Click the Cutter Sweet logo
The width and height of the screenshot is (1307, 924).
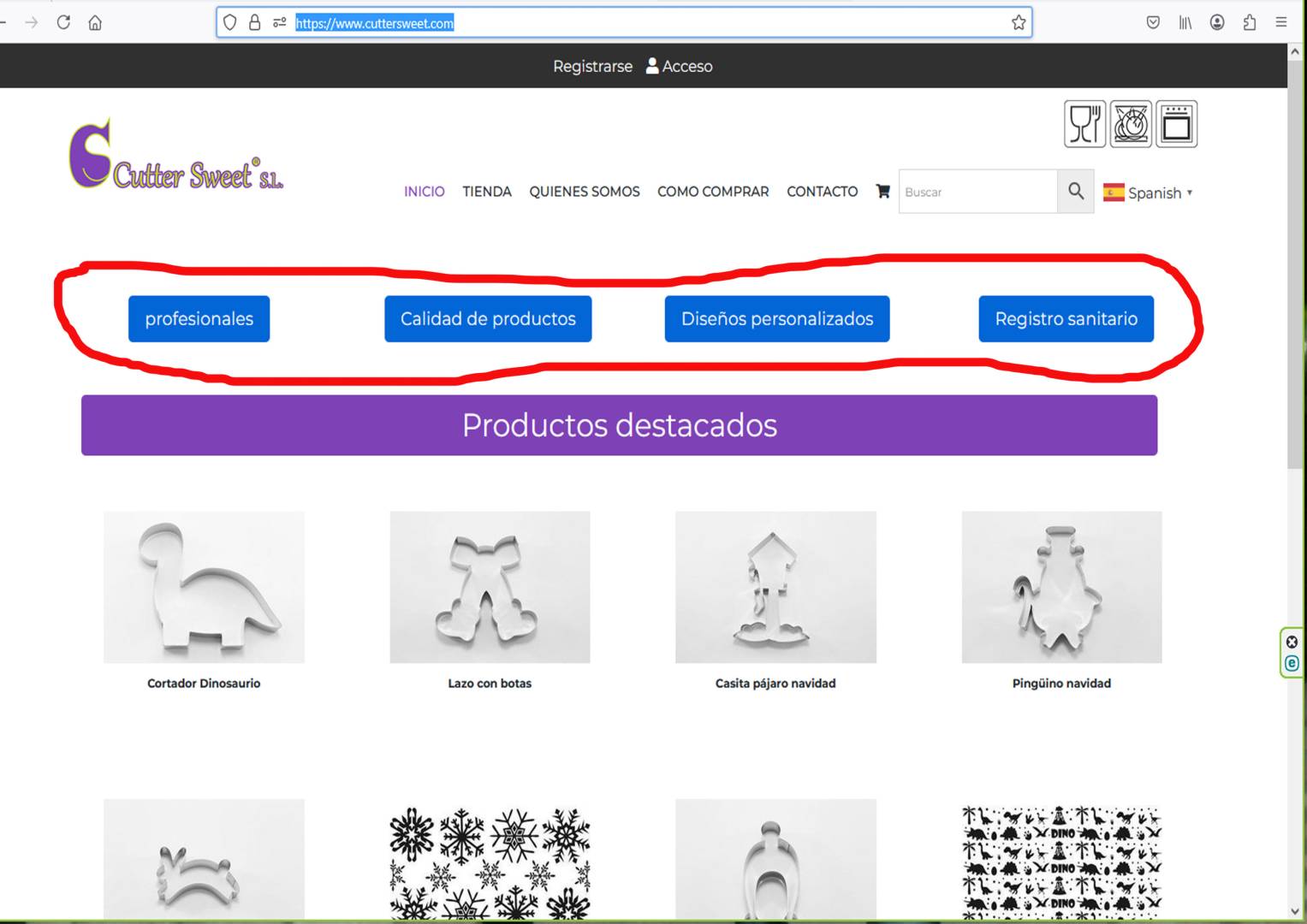pos(175,154)
